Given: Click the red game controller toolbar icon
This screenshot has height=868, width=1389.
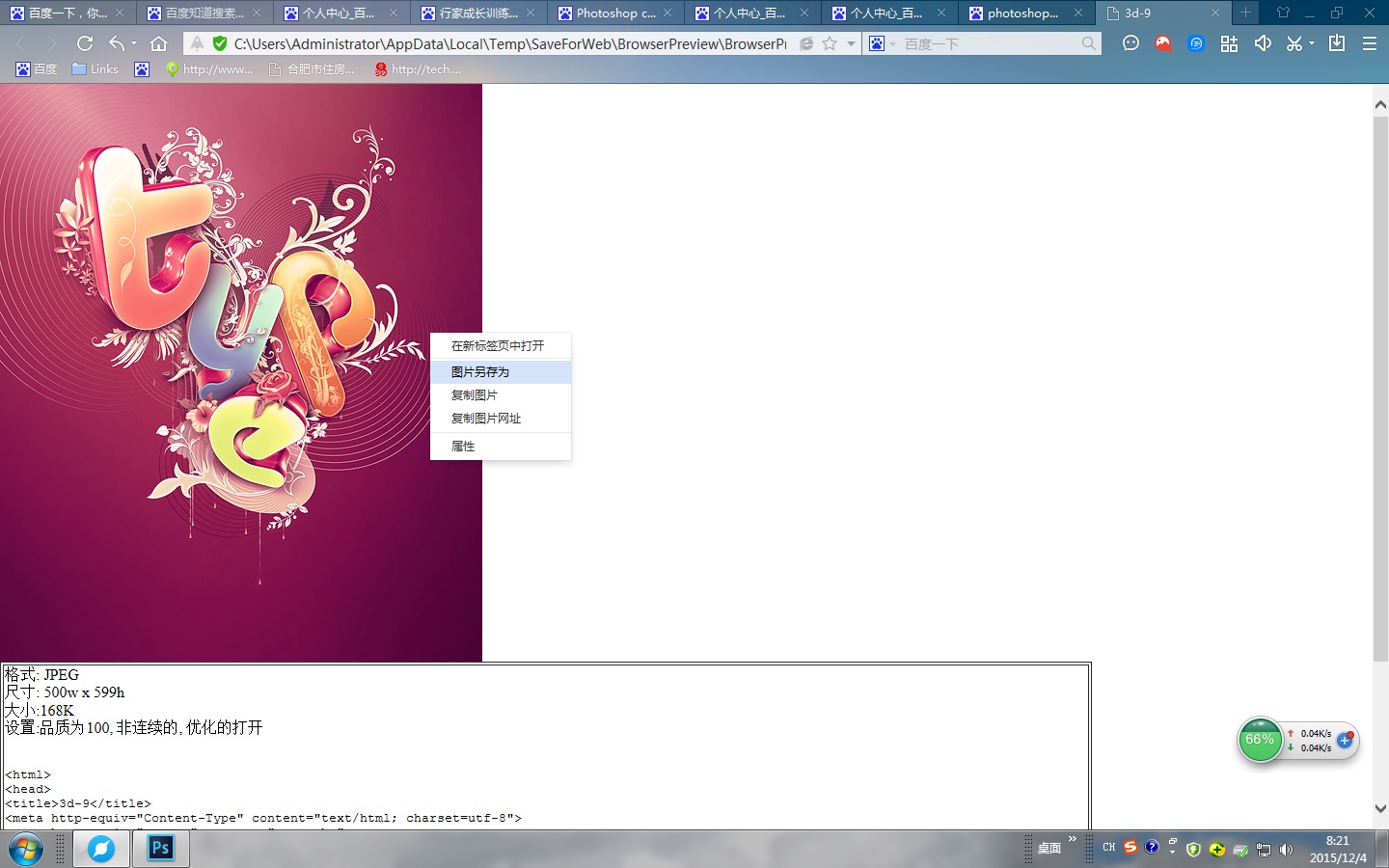Looking at the screenshot, I should pos(1163,43).
